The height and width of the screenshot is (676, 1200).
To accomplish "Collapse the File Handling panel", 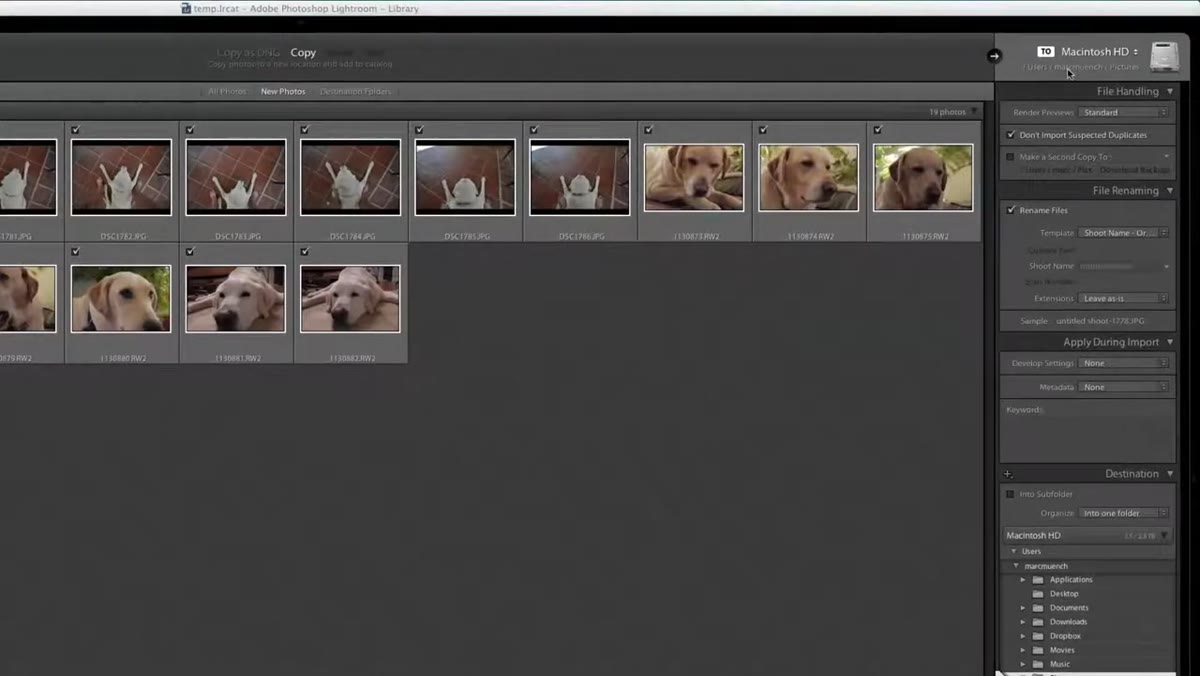I will point(1170,92).
